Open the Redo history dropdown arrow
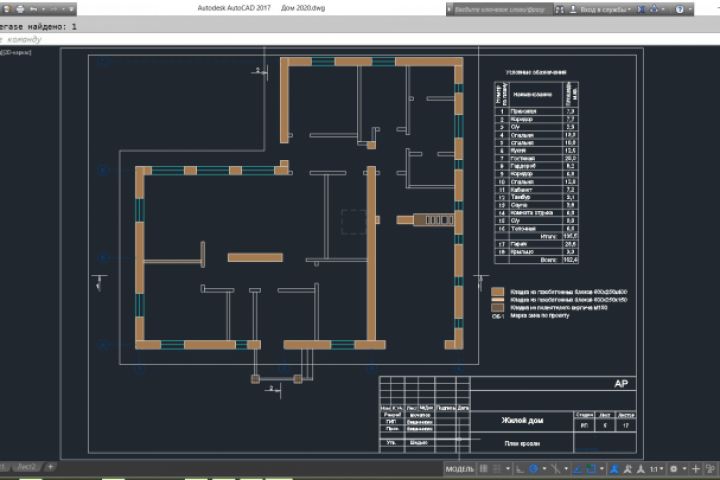 click(x=62, y=9)
